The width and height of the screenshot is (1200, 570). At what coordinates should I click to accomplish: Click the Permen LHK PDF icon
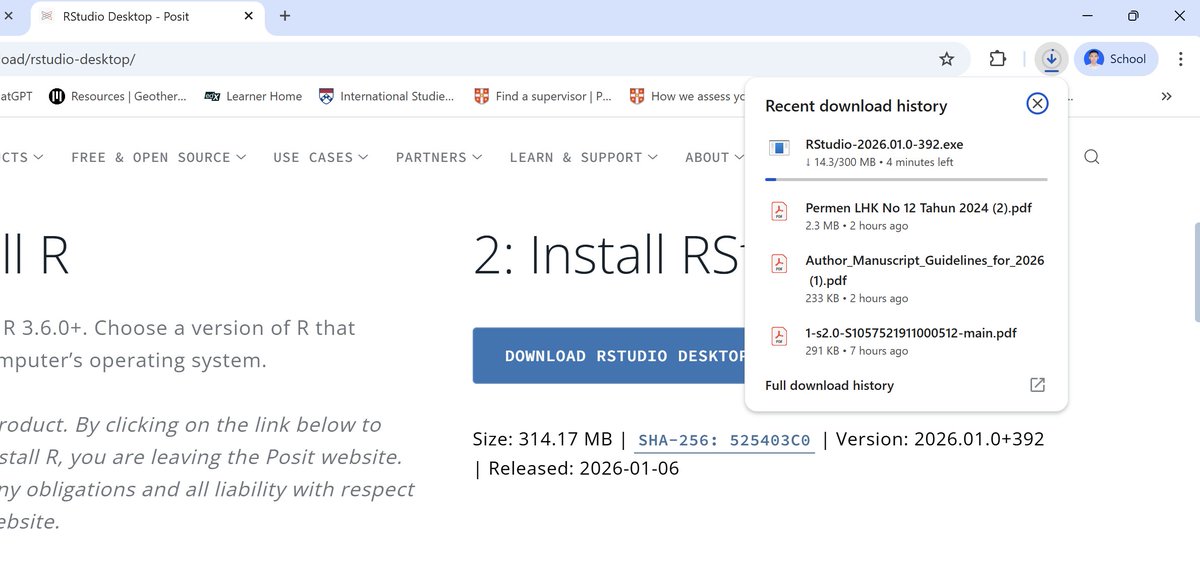tap(778, 212)
